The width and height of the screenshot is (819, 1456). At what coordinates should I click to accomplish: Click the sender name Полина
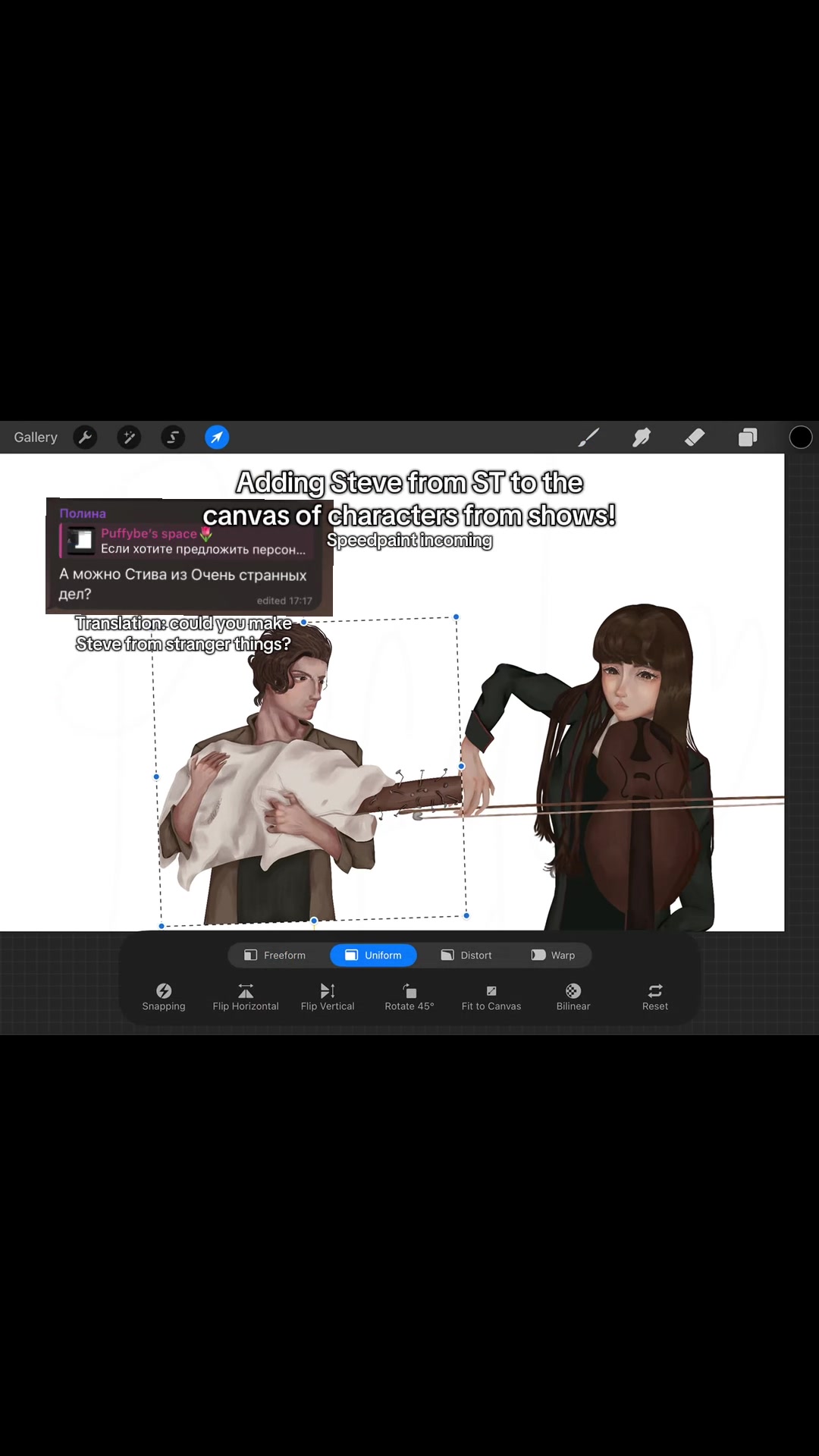83,513
